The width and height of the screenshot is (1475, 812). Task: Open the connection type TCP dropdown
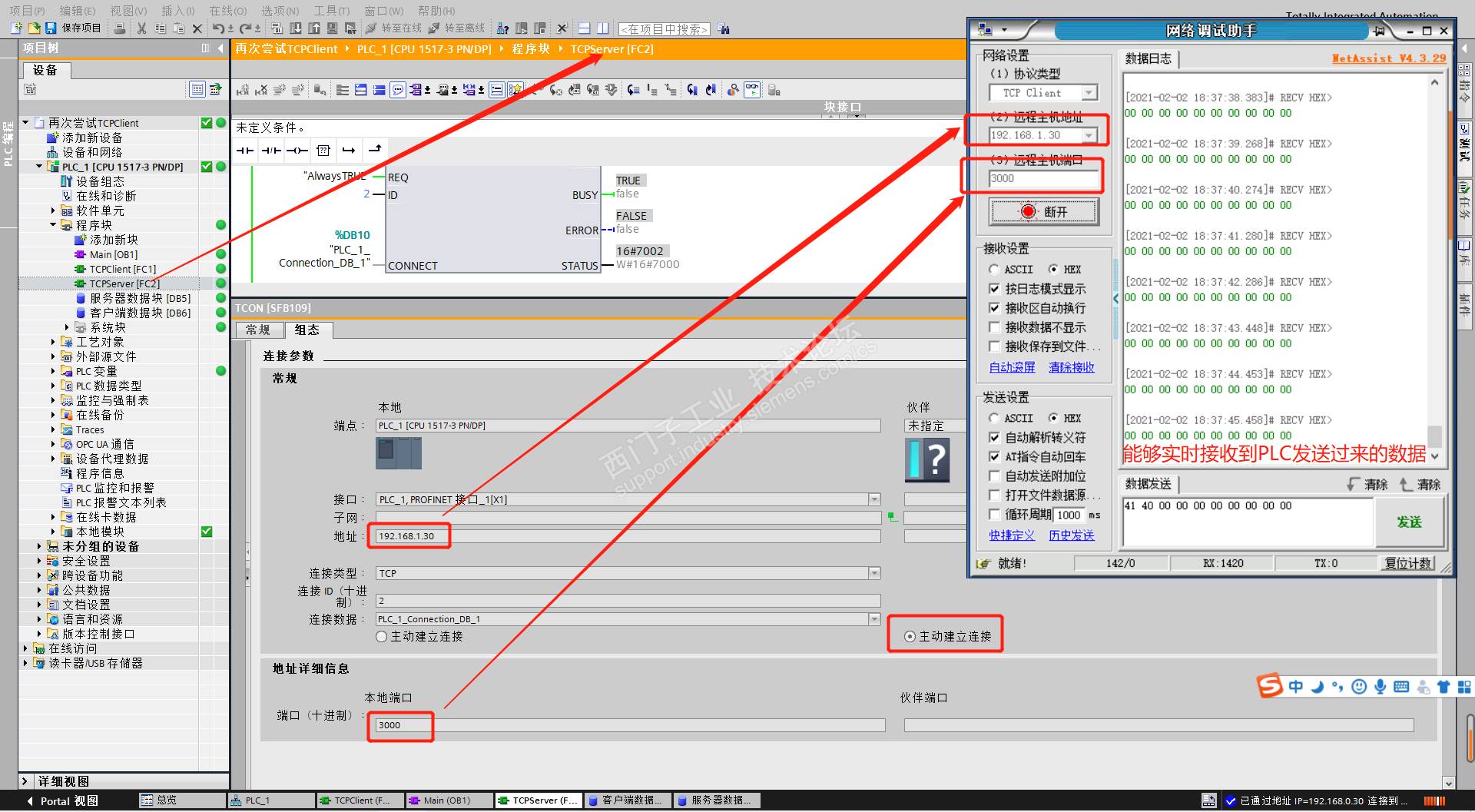[874, 573]
